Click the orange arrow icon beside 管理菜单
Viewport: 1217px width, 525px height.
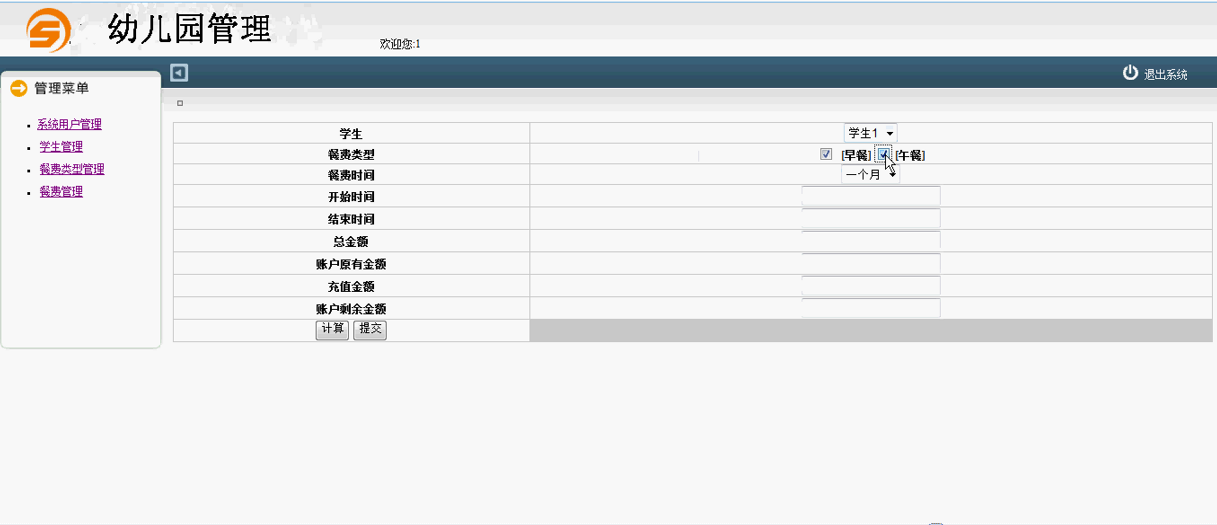point(18,88)
